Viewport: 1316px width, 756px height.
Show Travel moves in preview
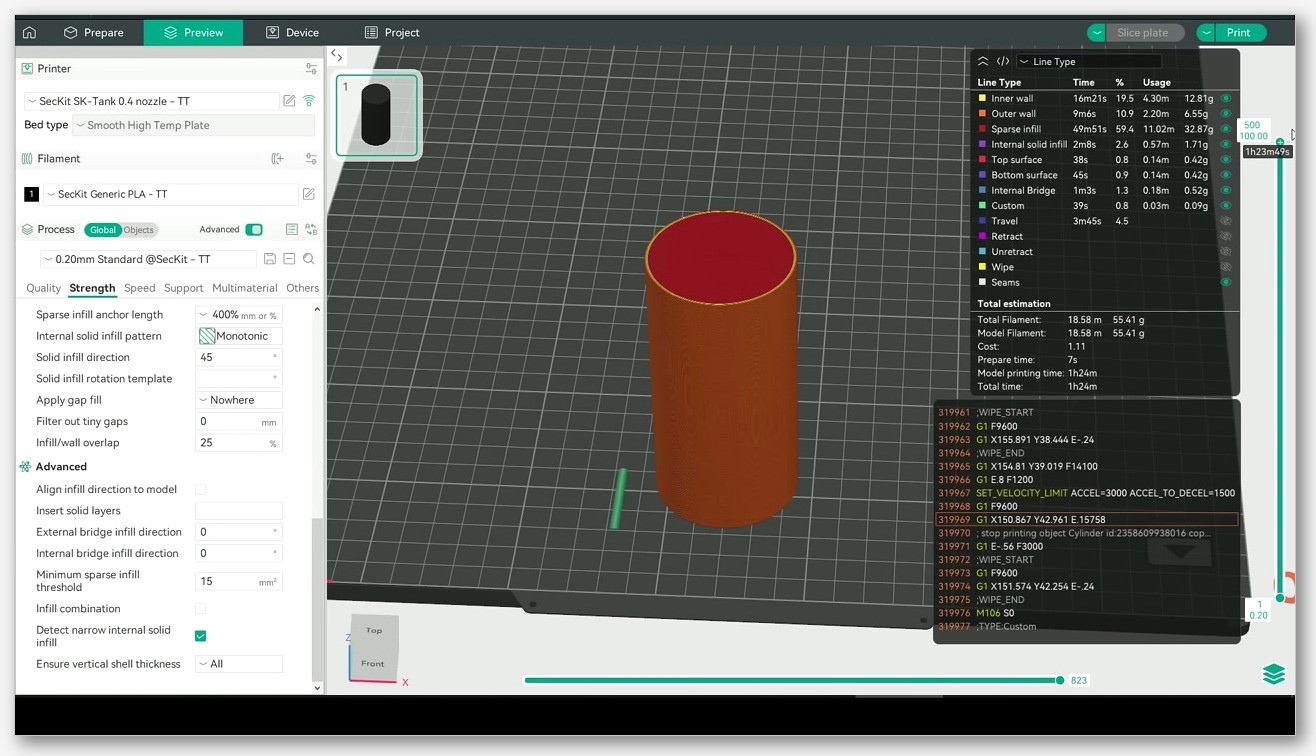click(1225, 221)
